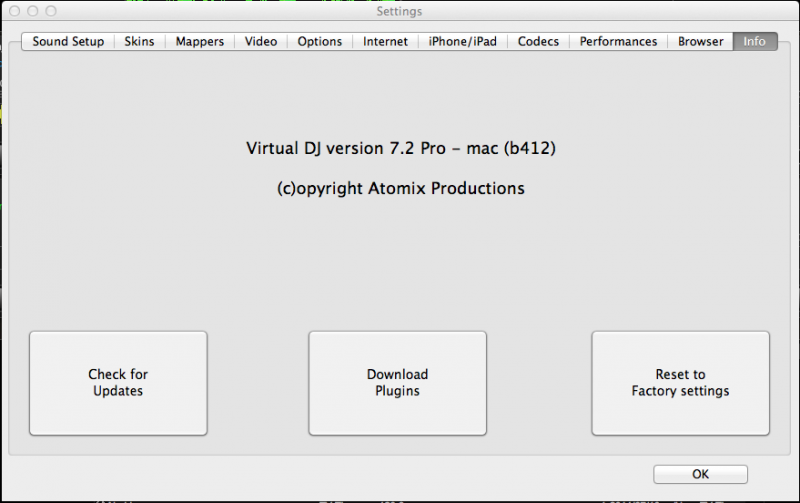Click the Virtual DJ version 7.2 text
This screenshot has width=800, height=503.
click(x=401, y=148)
